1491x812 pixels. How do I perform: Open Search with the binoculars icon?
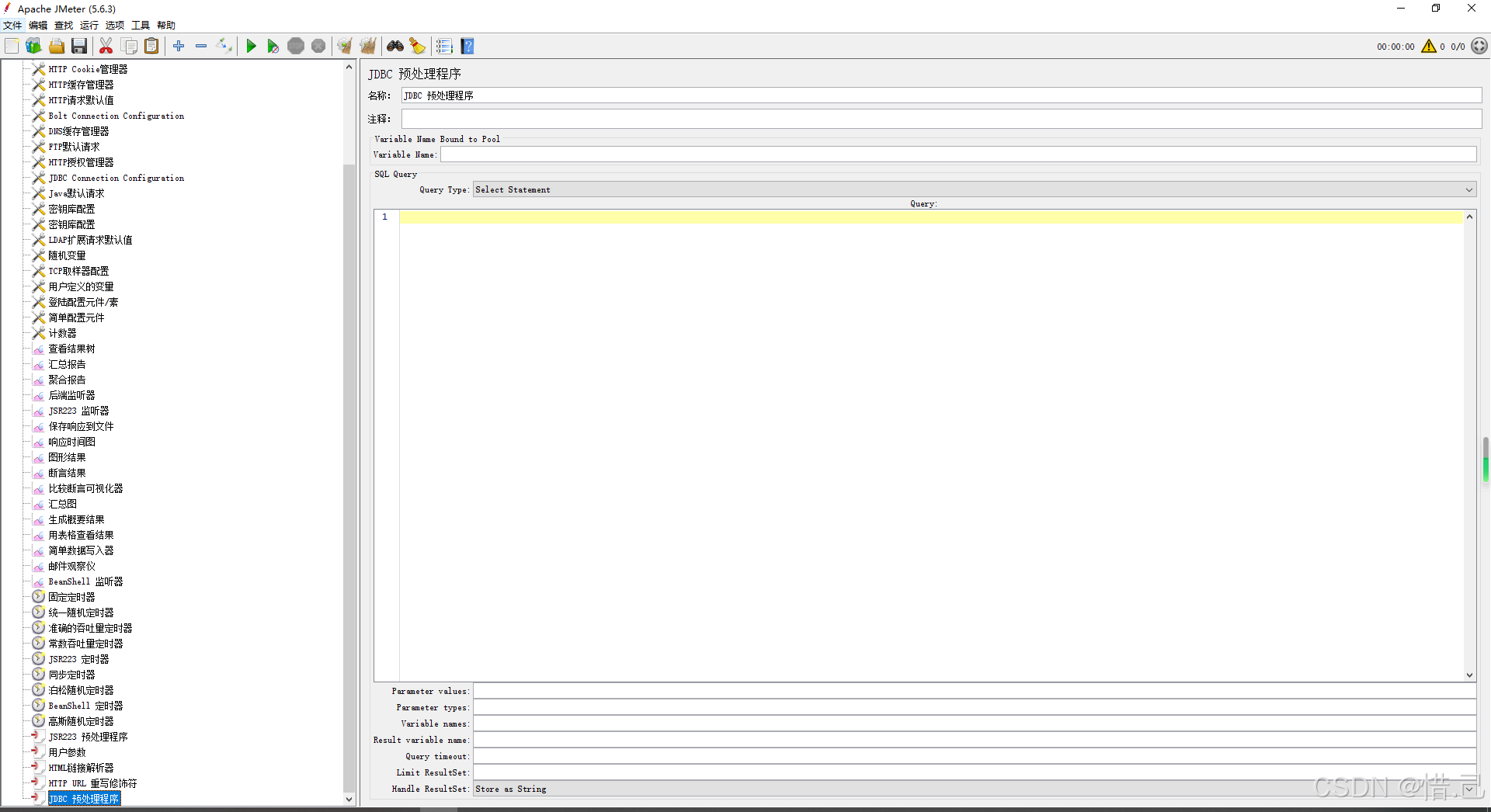coord(395,47)
